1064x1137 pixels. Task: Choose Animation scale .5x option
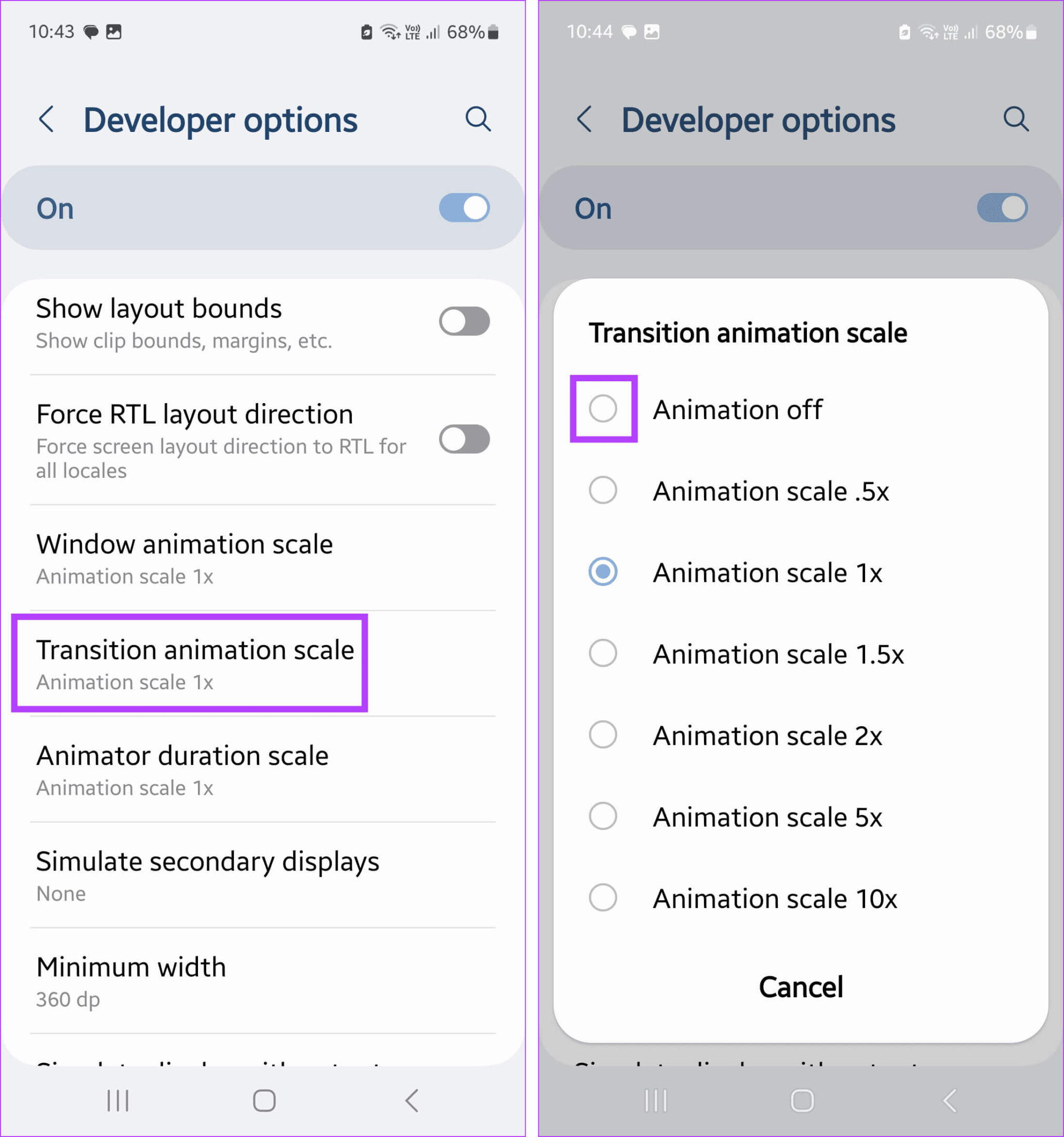click(x=603, y=491)
